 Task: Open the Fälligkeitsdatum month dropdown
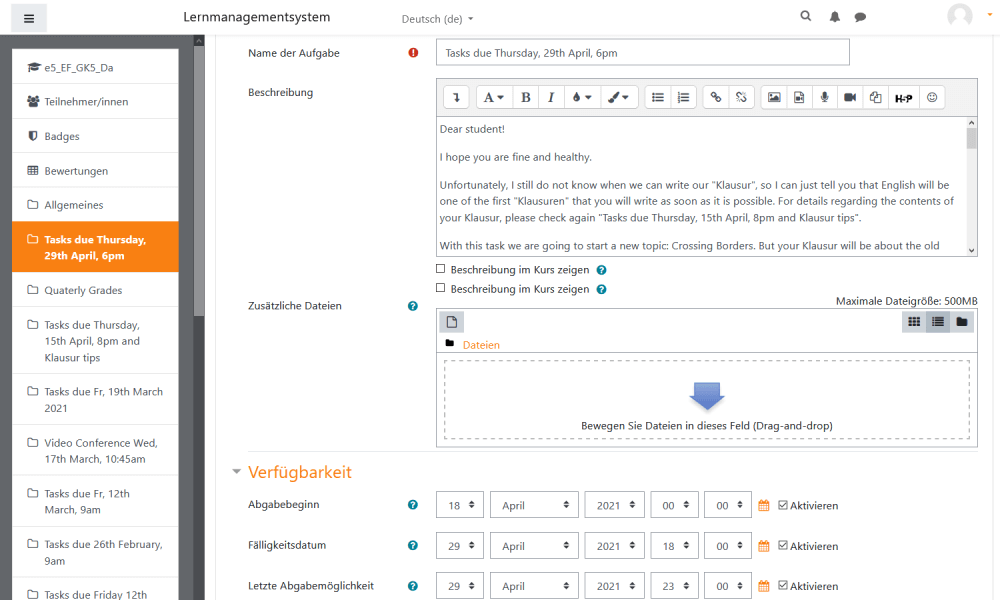534,546
